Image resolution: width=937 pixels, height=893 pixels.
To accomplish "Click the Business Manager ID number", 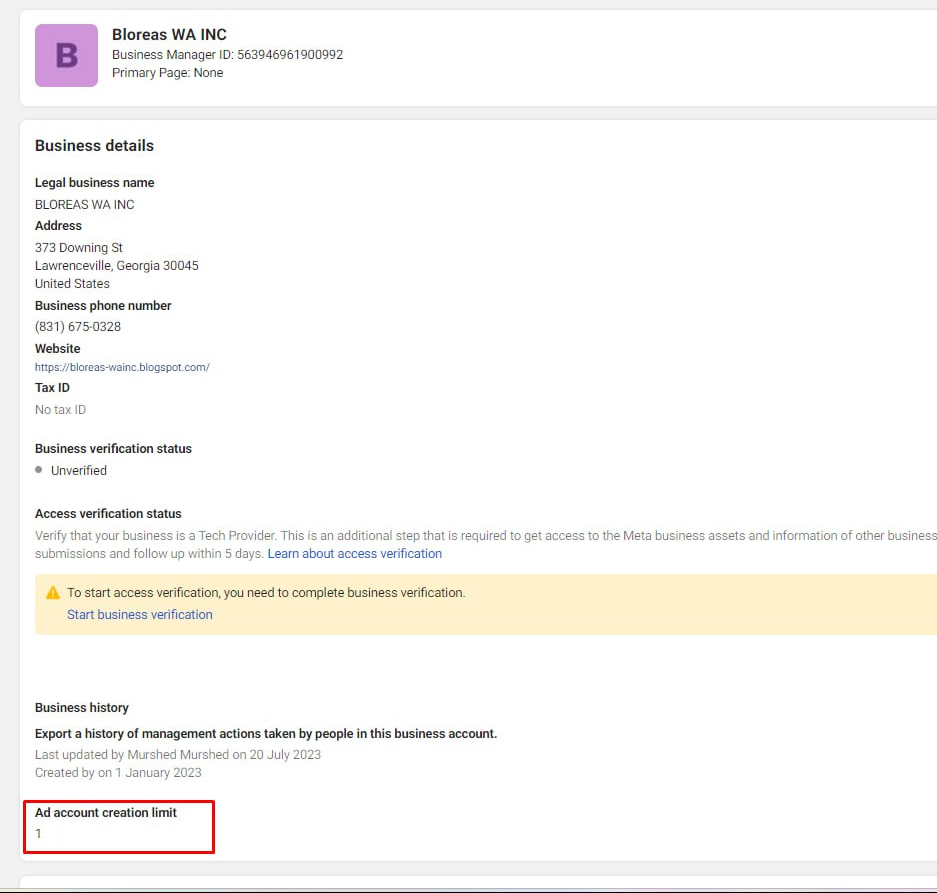I will click(290, 54).
